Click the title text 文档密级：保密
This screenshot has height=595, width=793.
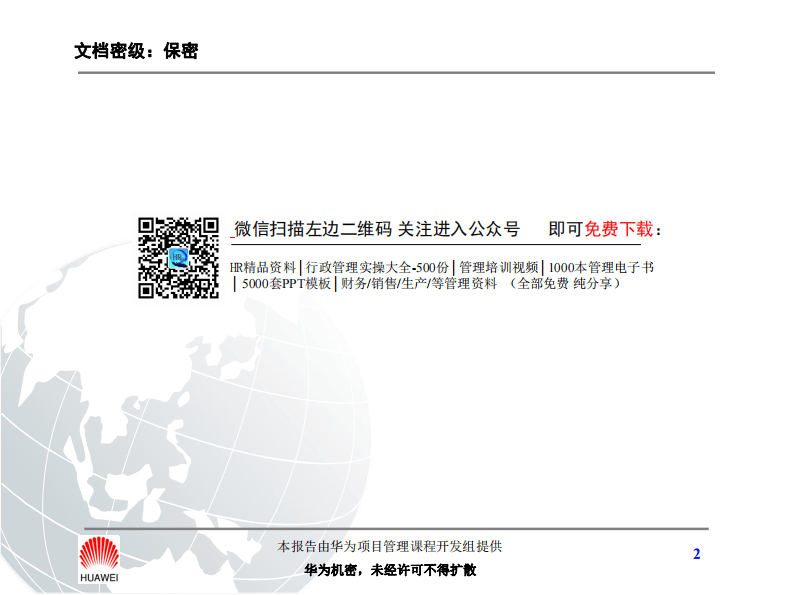coord(136,51)
